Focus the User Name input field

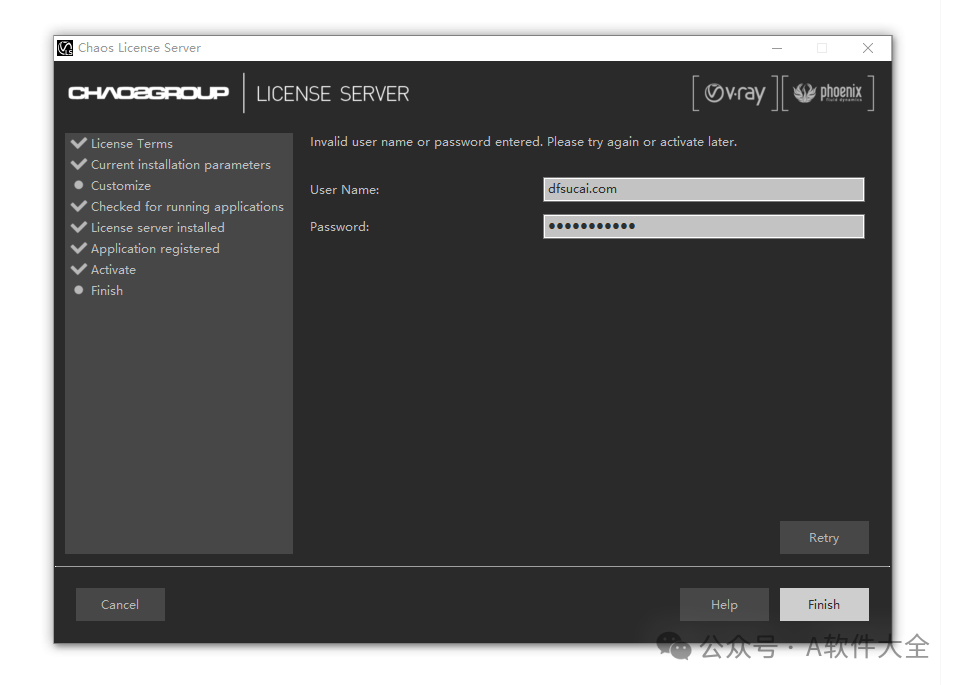tap(703, 189)
